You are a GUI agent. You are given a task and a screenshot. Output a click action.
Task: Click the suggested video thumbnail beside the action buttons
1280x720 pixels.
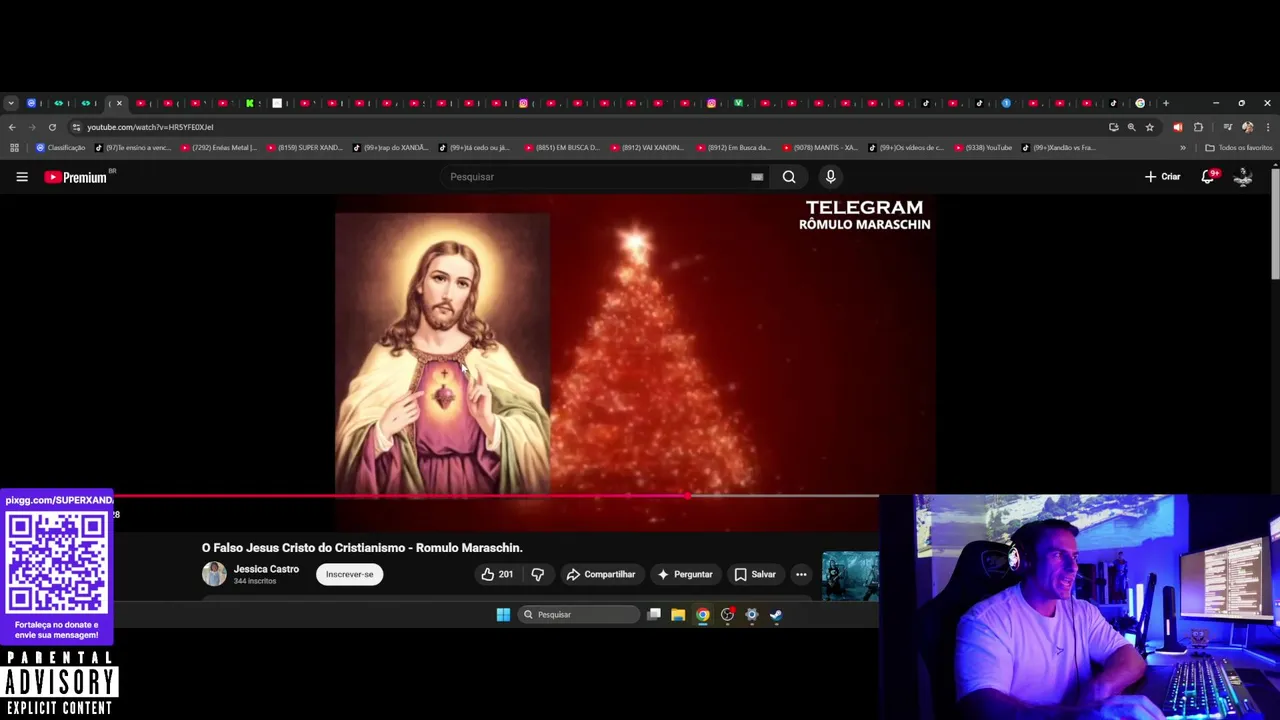click(x=850, y=576)
